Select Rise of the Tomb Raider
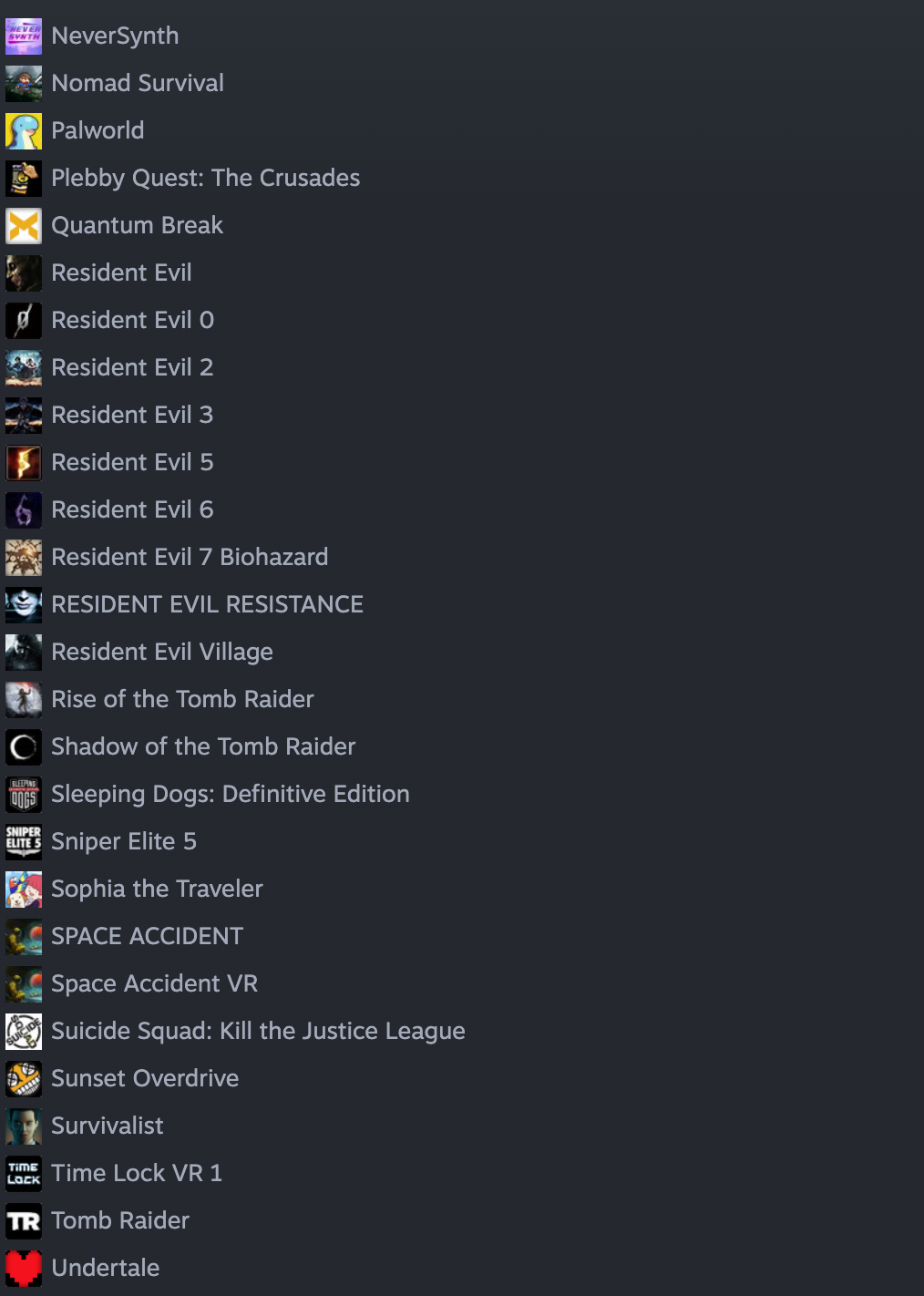The image size is (924, 1296). pyautogui.click(x=182, y=699)
